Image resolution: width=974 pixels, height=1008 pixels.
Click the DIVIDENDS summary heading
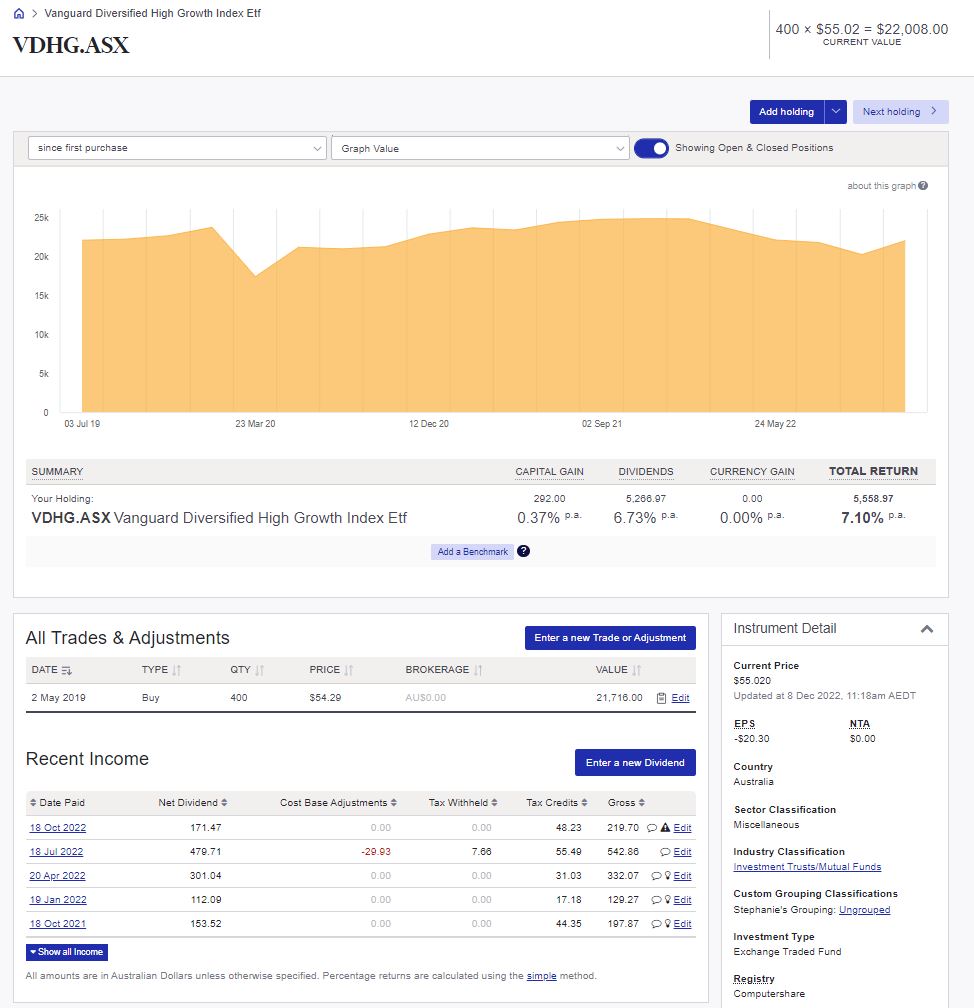(645, 472)
